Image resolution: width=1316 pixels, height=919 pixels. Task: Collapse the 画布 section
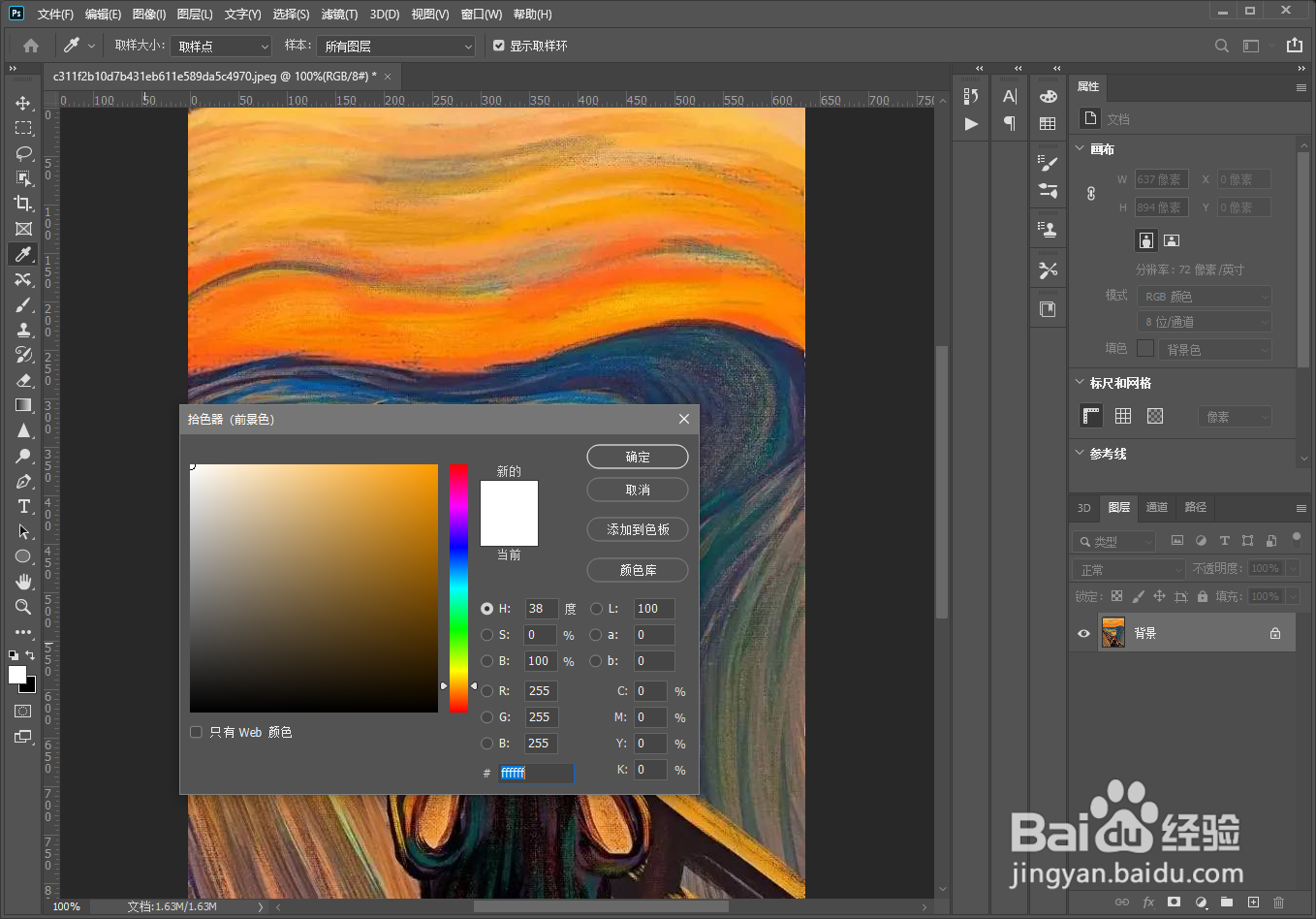pyautogui.click(x=1081, y=148)
